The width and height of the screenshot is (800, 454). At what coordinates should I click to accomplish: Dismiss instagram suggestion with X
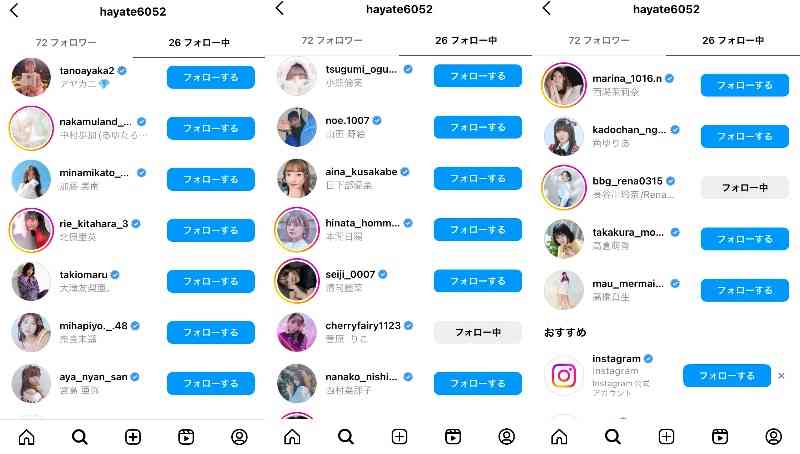(x=781, y=375)
